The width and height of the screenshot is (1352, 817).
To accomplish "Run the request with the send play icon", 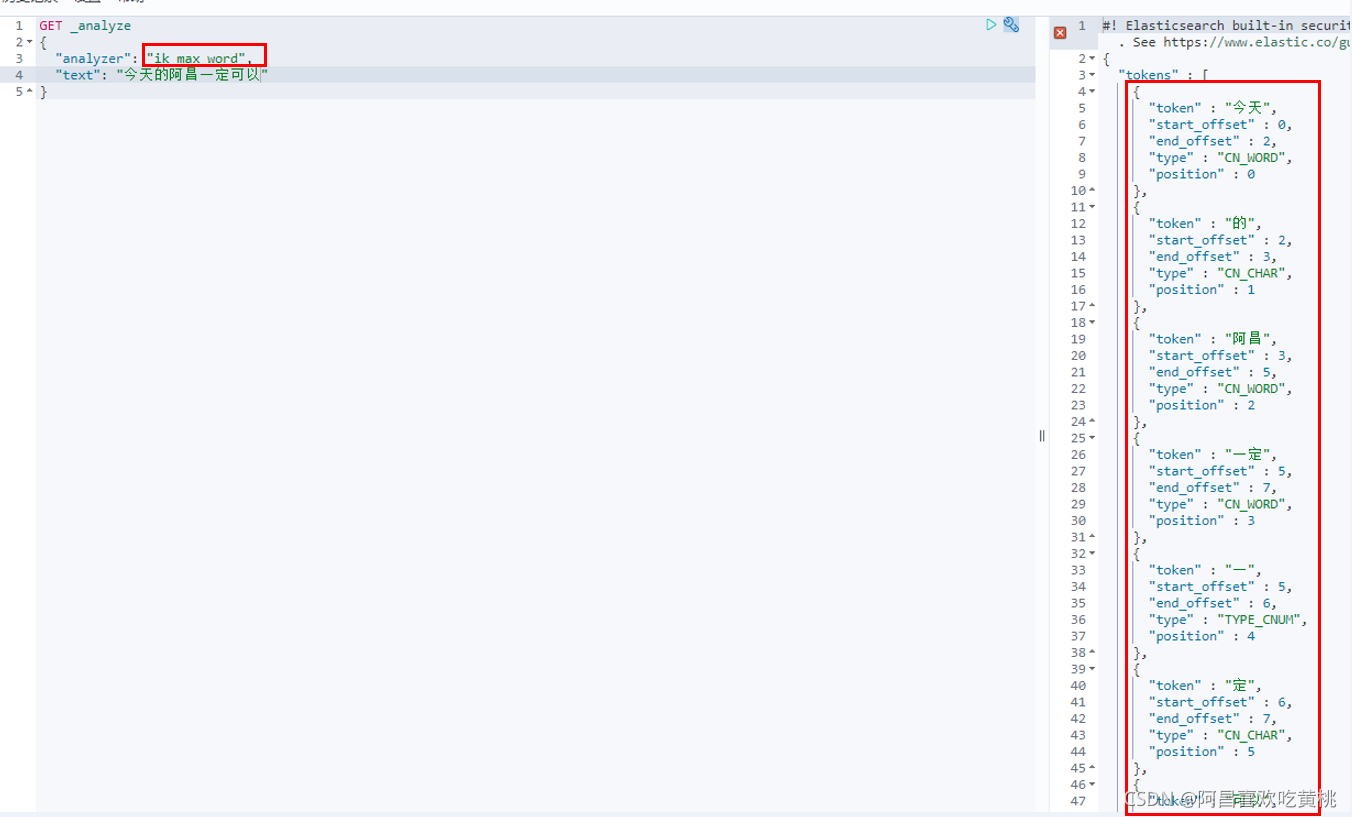I will tap(991, 25).
